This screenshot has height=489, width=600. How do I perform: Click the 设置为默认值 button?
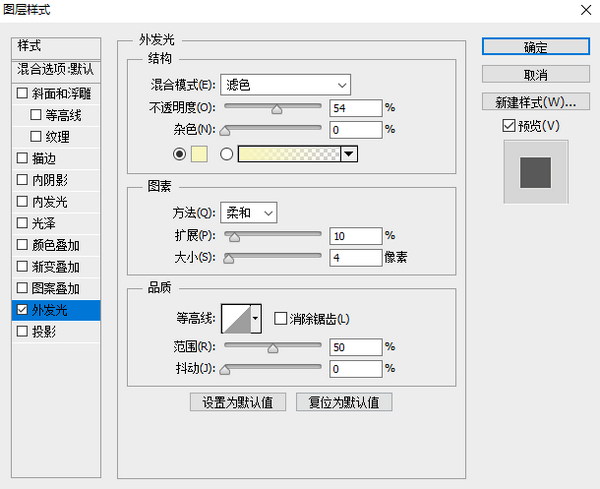click(x=238, y=402)
